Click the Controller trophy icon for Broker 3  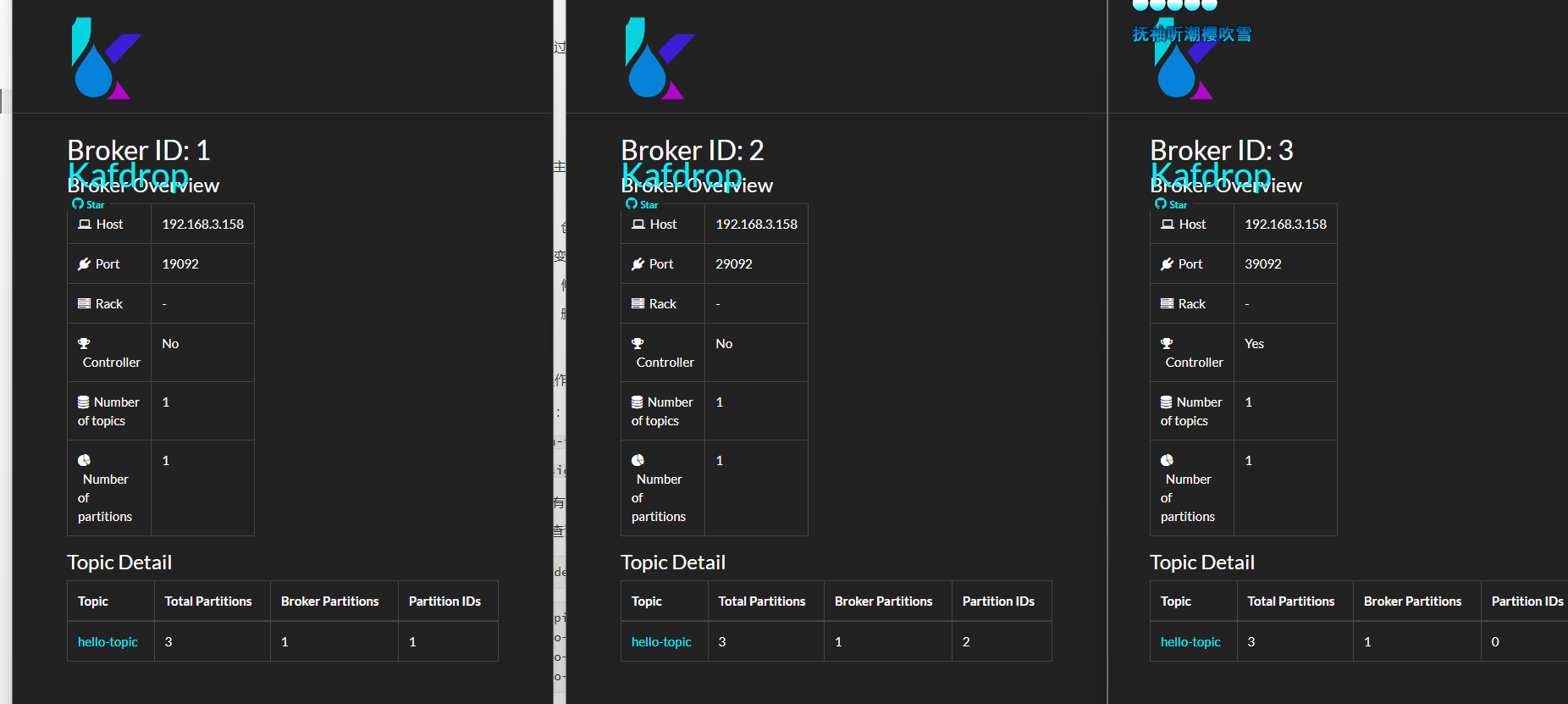click(1167, 344)
